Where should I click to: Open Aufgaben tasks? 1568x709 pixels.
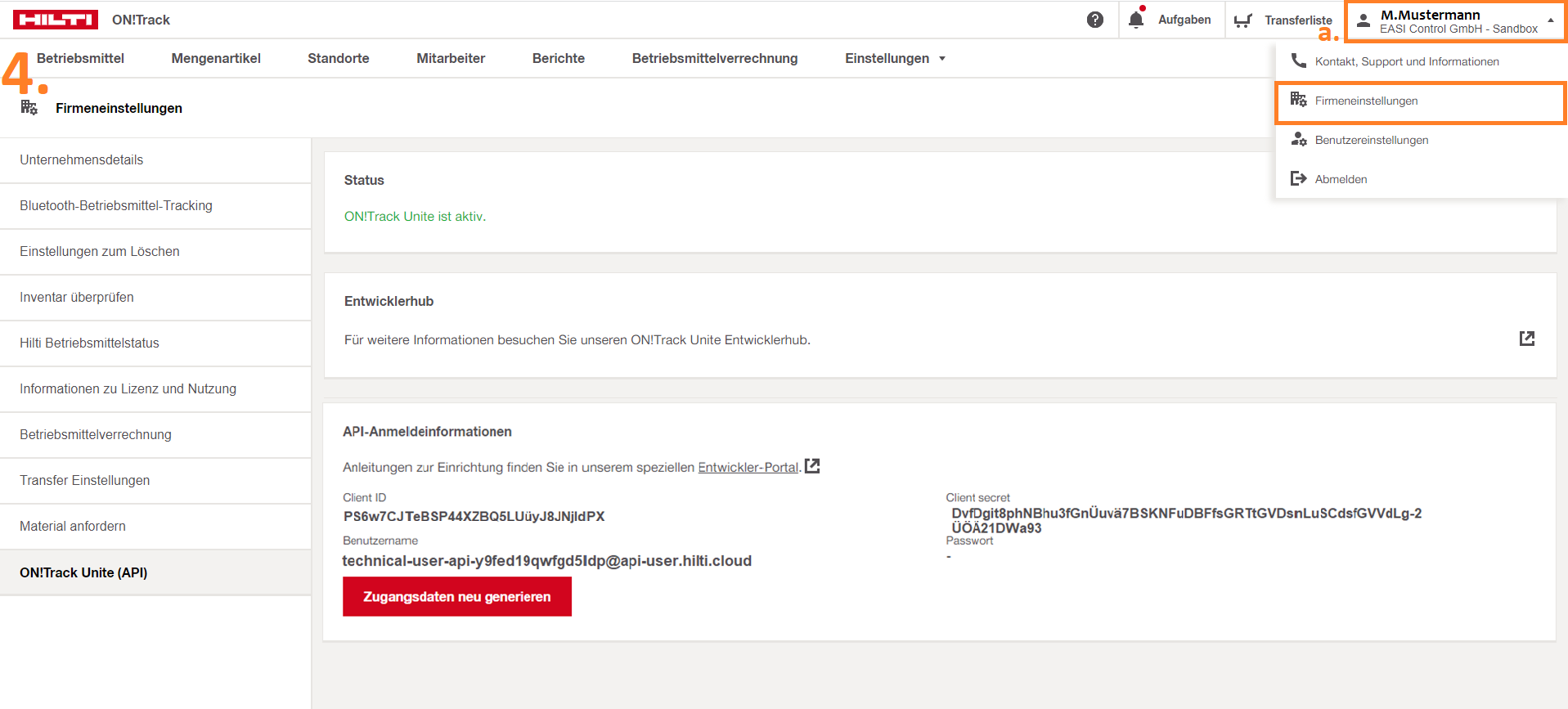(1184, 20)
